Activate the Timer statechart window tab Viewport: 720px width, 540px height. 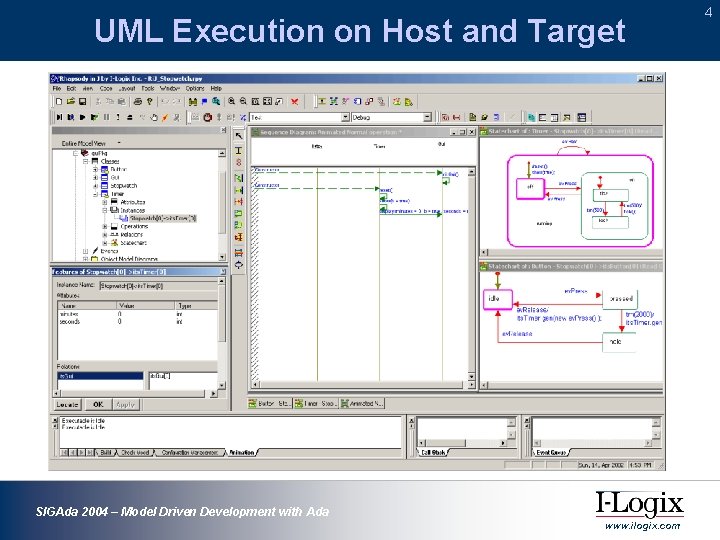pyautogui.click(x=315, y=403)
